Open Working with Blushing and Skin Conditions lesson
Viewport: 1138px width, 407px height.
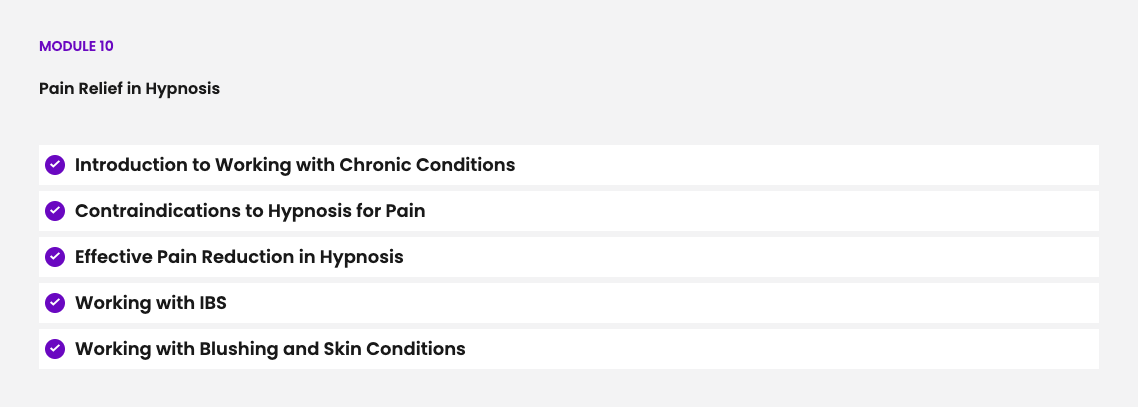[x=270, y=349]
